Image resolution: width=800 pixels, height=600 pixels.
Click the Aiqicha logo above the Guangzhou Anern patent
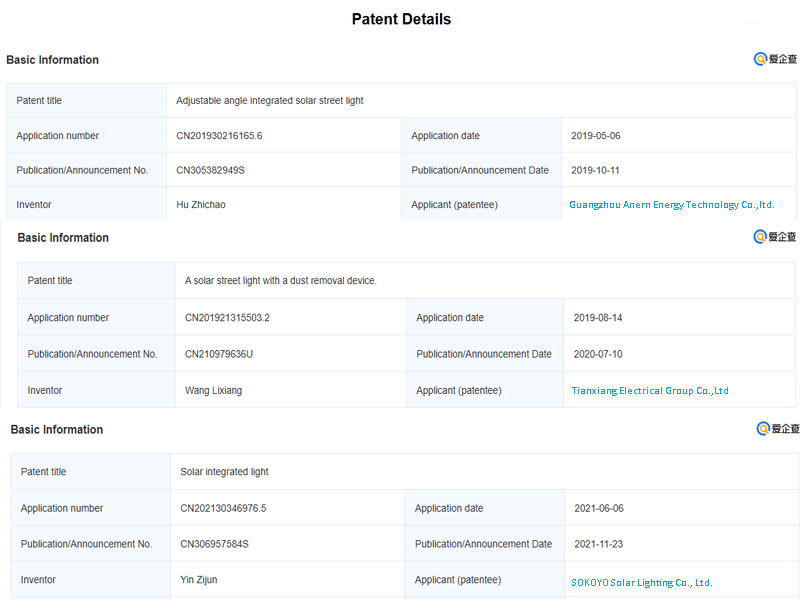(775, 59)
